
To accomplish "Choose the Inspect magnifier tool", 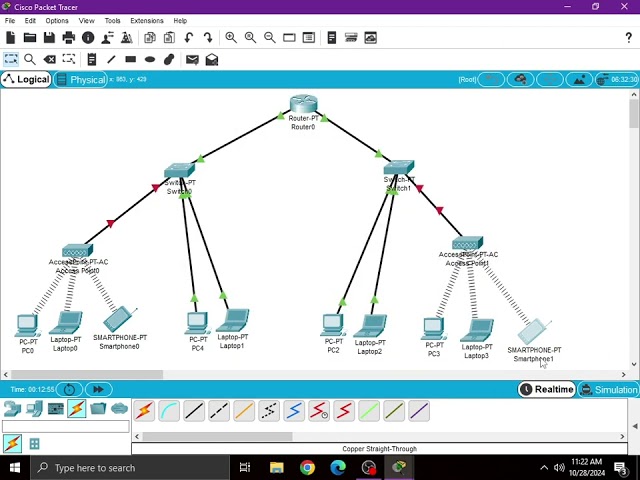I will (30, 60).
